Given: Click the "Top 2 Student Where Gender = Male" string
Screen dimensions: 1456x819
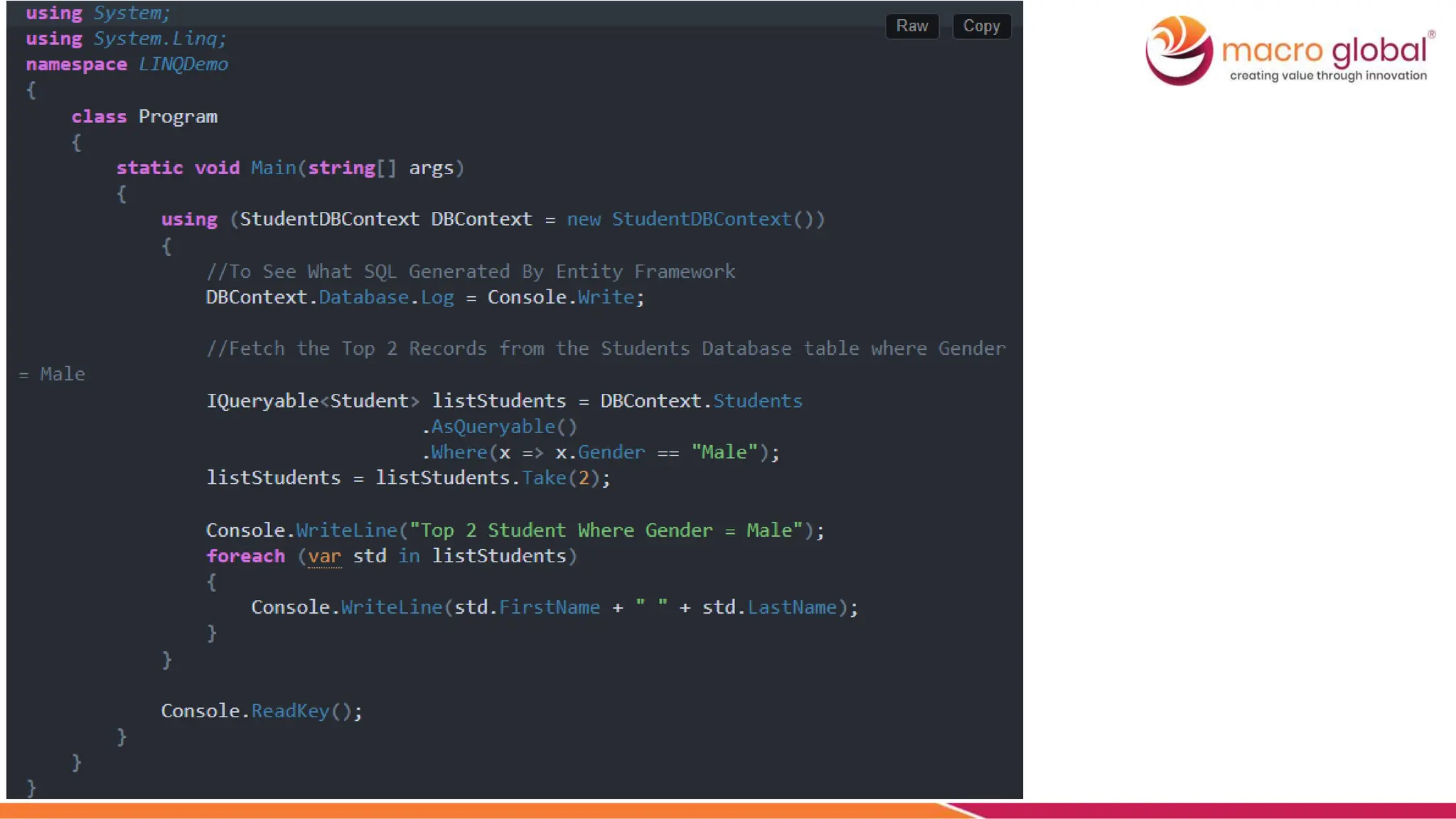Looking at the screenshot, I should coord(606,530).
